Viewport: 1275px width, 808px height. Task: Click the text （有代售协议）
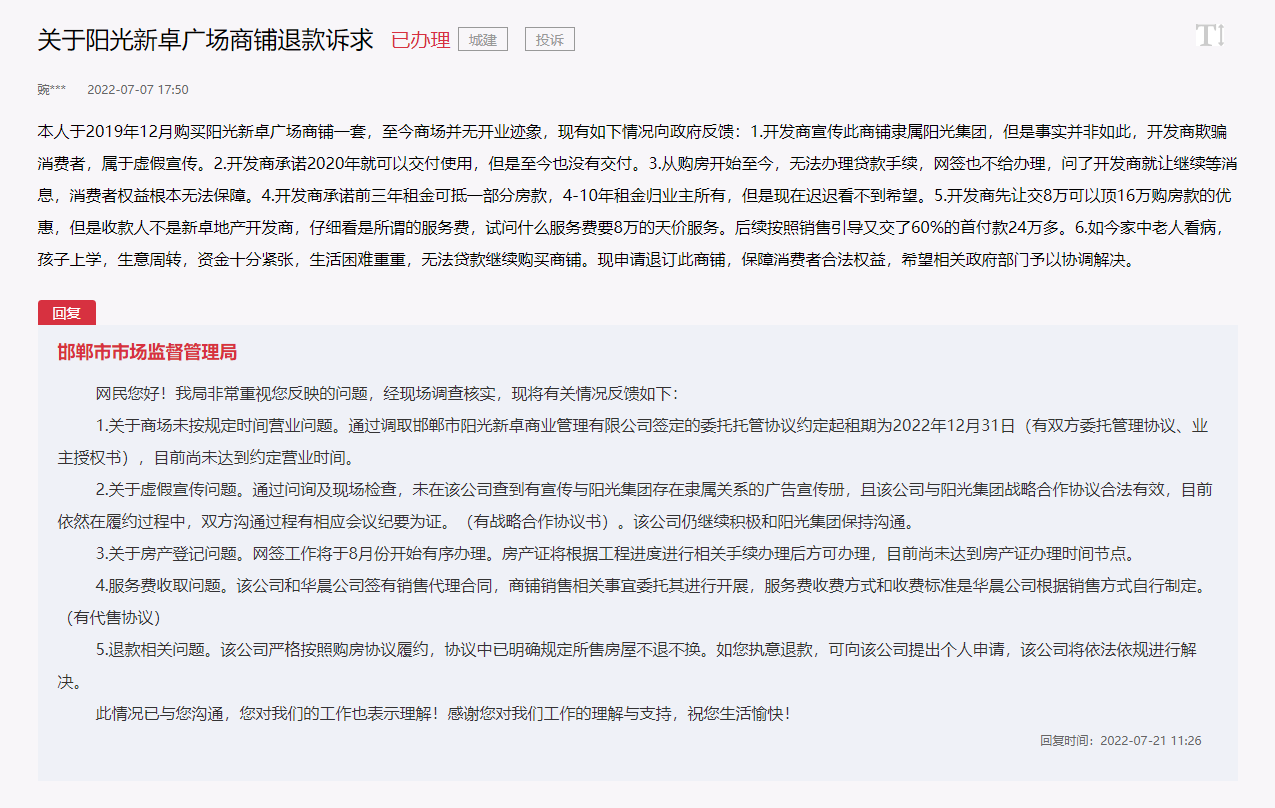(113, 618)
